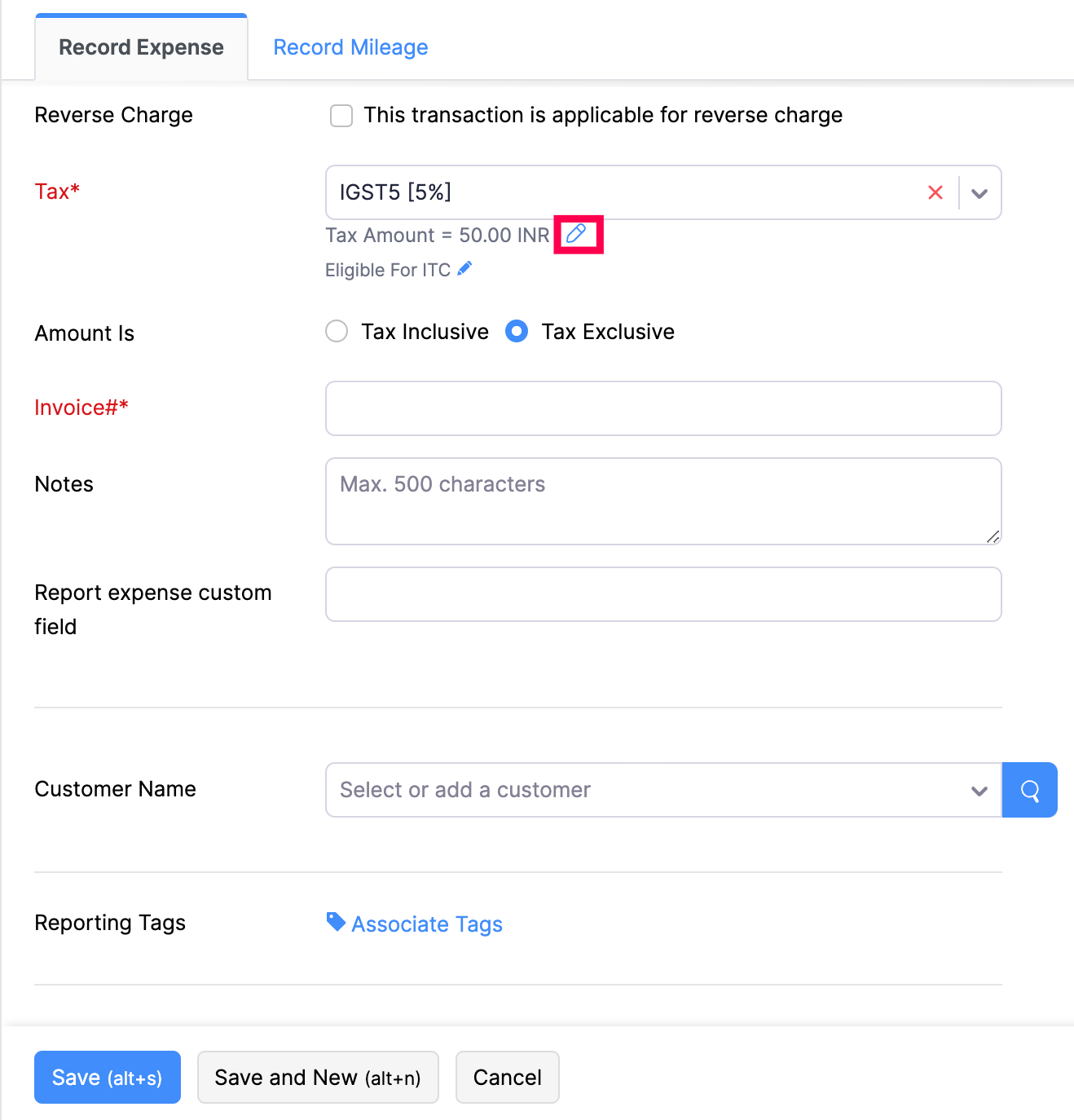Image resolution: width=1074 pixels, height=1120 pixels.
Task: Select the Tax Inclusive option
Action: point(337,331)
